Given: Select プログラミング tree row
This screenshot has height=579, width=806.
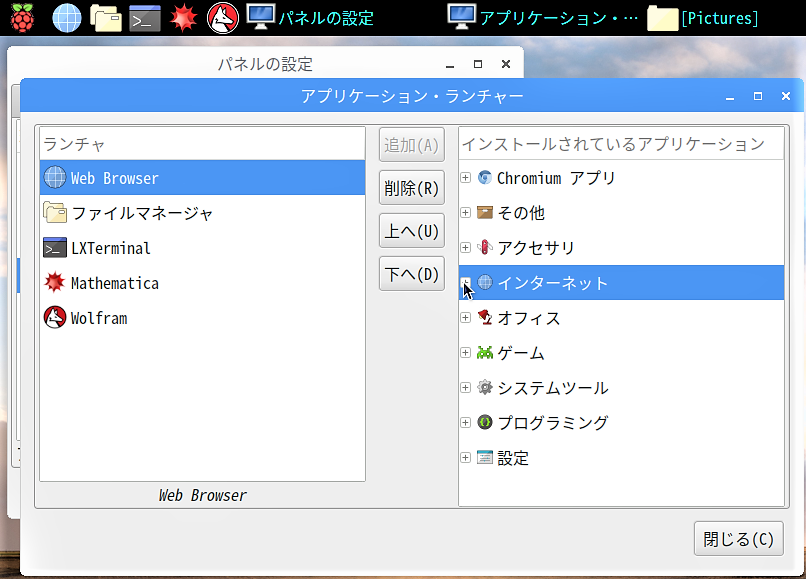Looking at the screenshot, I should (621, 422).
